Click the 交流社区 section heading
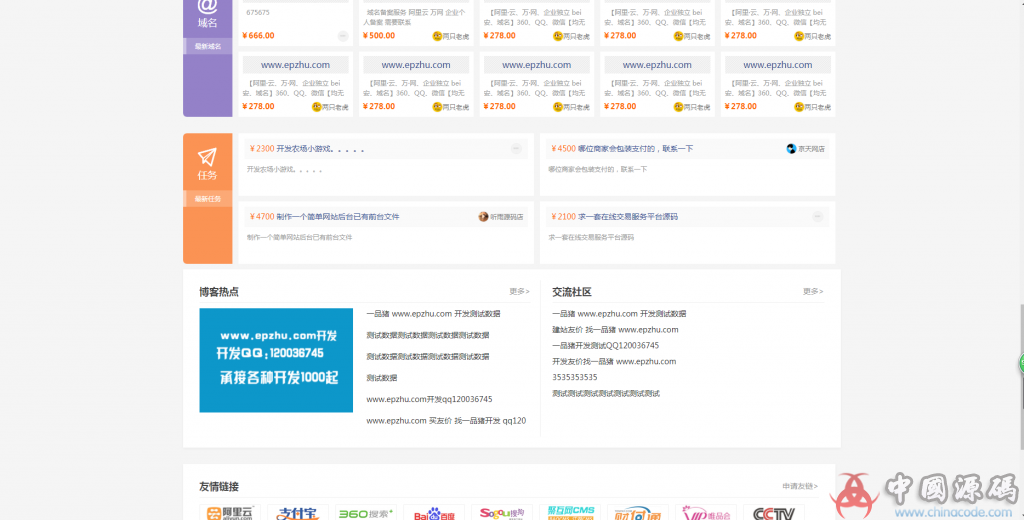The image size is (1024, 520). (x=572, y=292)
